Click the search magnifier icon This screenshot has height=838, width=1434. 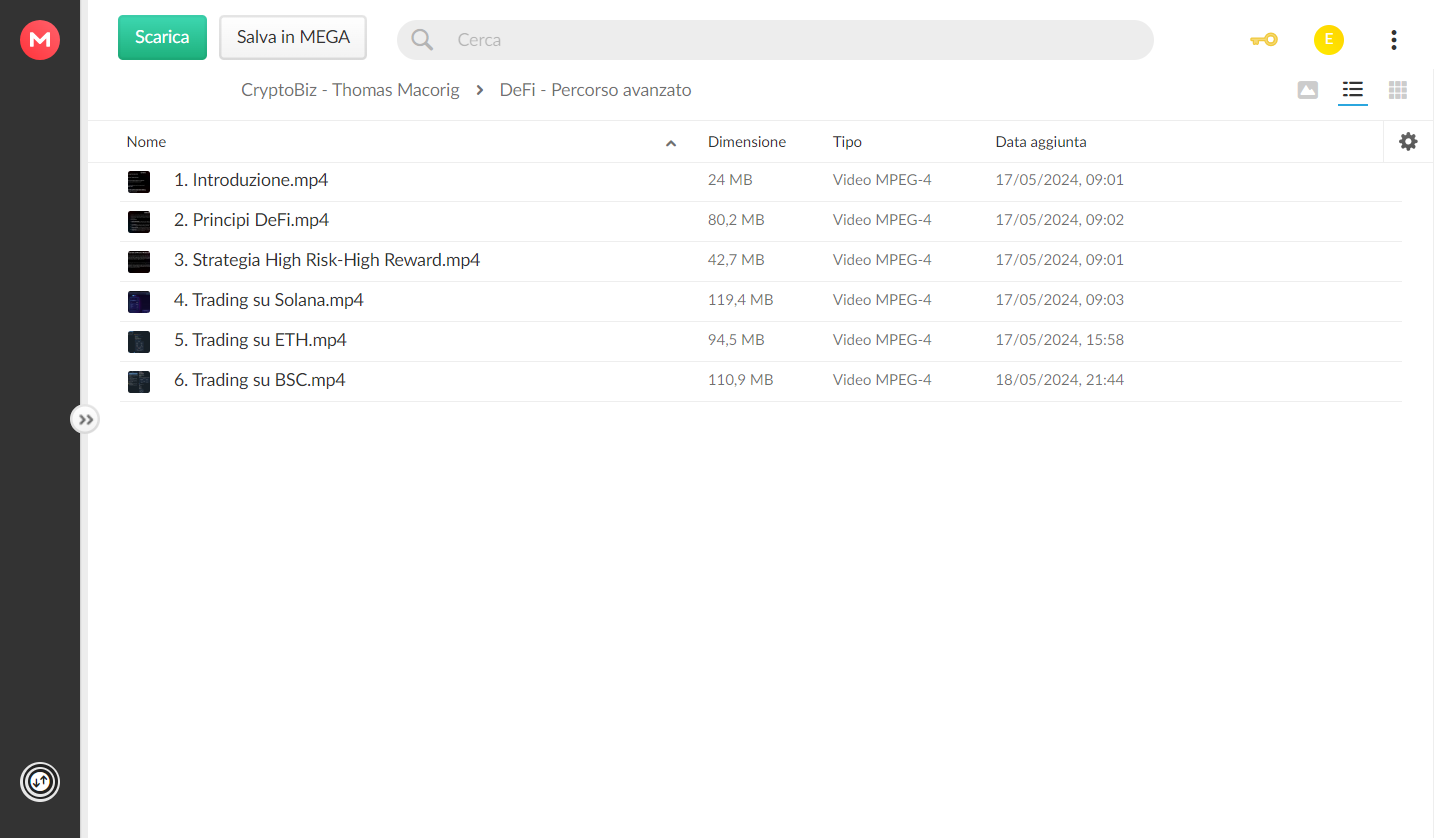coord(422,40)
